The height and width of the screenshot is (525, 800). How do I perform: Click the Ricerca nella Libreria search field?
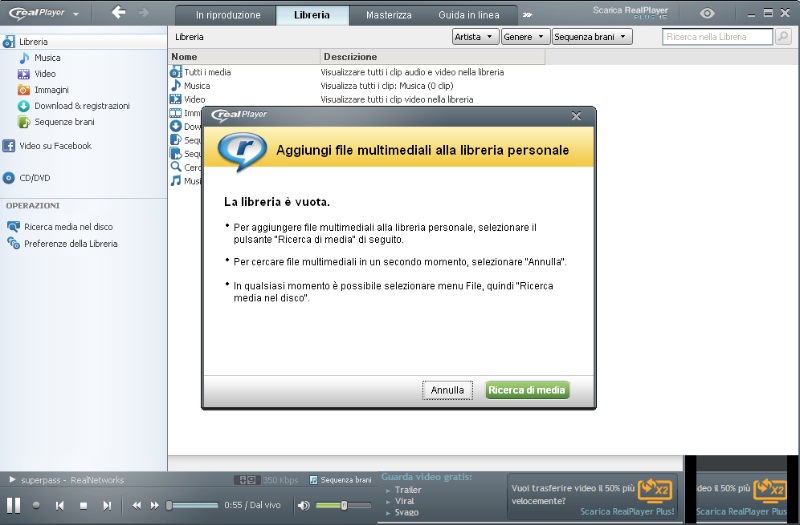pyautogui.click(x=718, y=36)
